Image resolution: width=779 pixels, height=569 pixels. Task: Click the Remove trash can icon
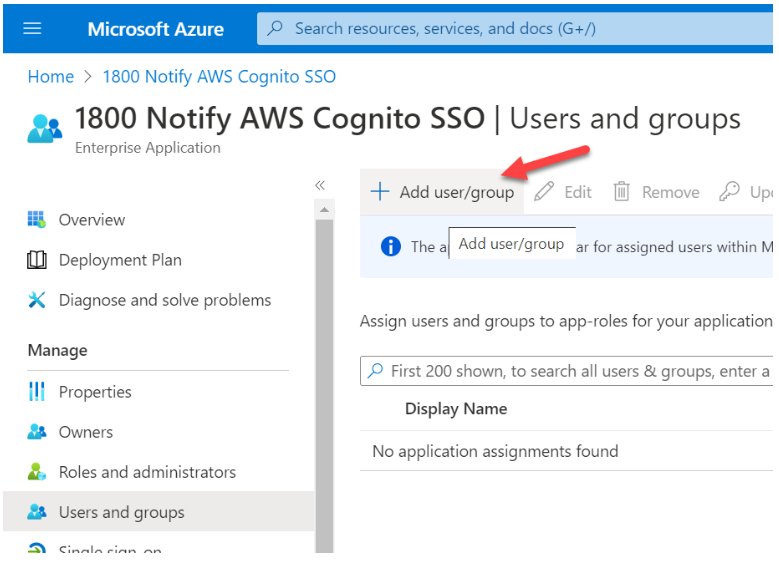(622, 191)
